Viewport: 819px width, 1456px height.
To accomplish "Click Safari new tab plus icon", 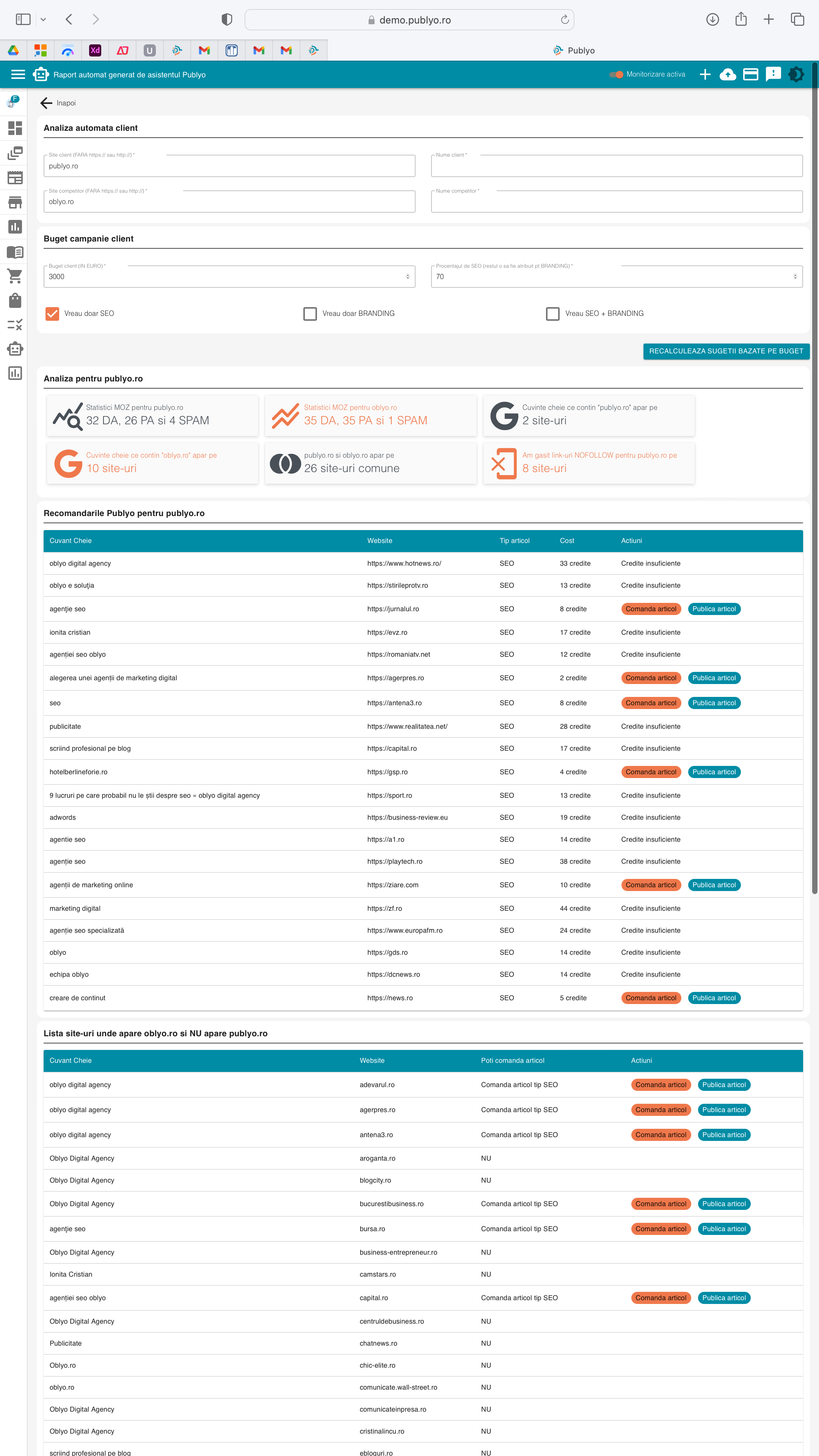I will pos(769,19).
